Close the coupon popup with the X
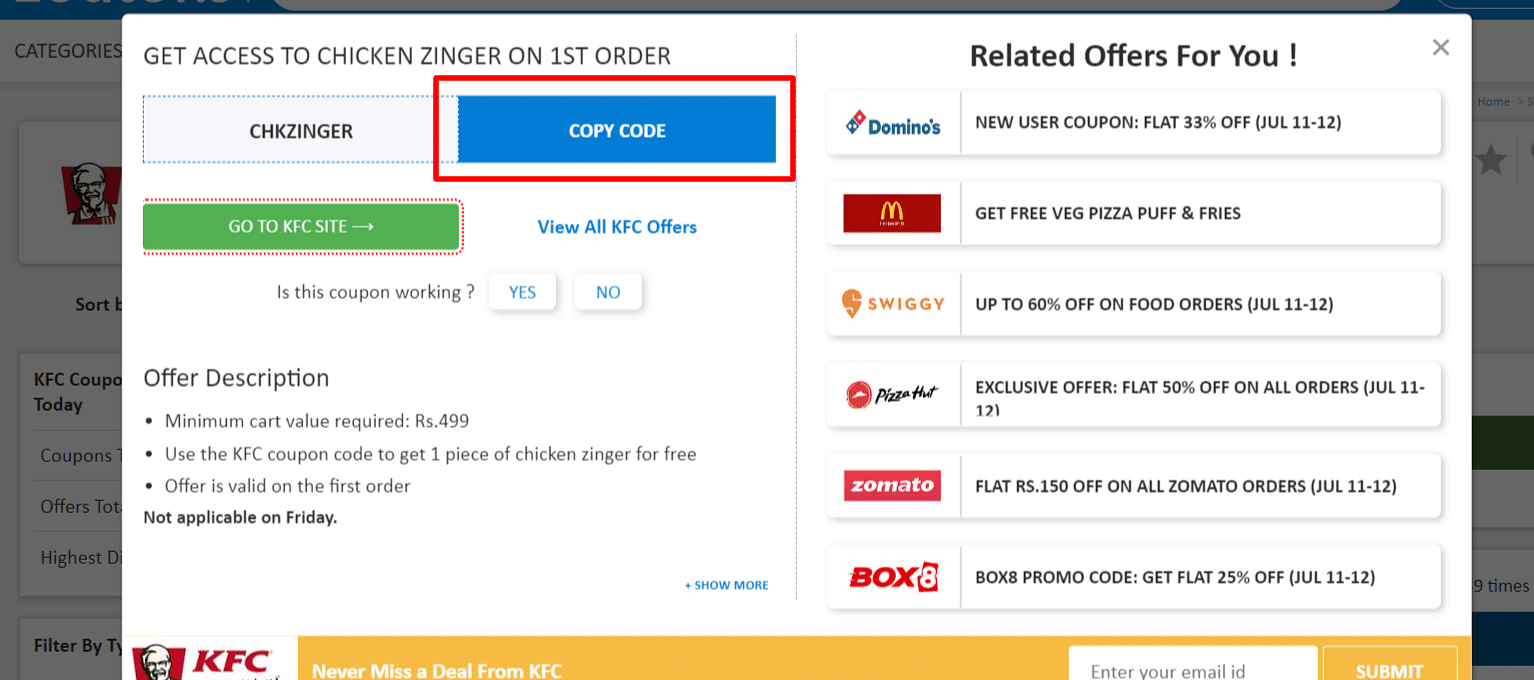The image size is (1534, 680). coord(1440,47)
